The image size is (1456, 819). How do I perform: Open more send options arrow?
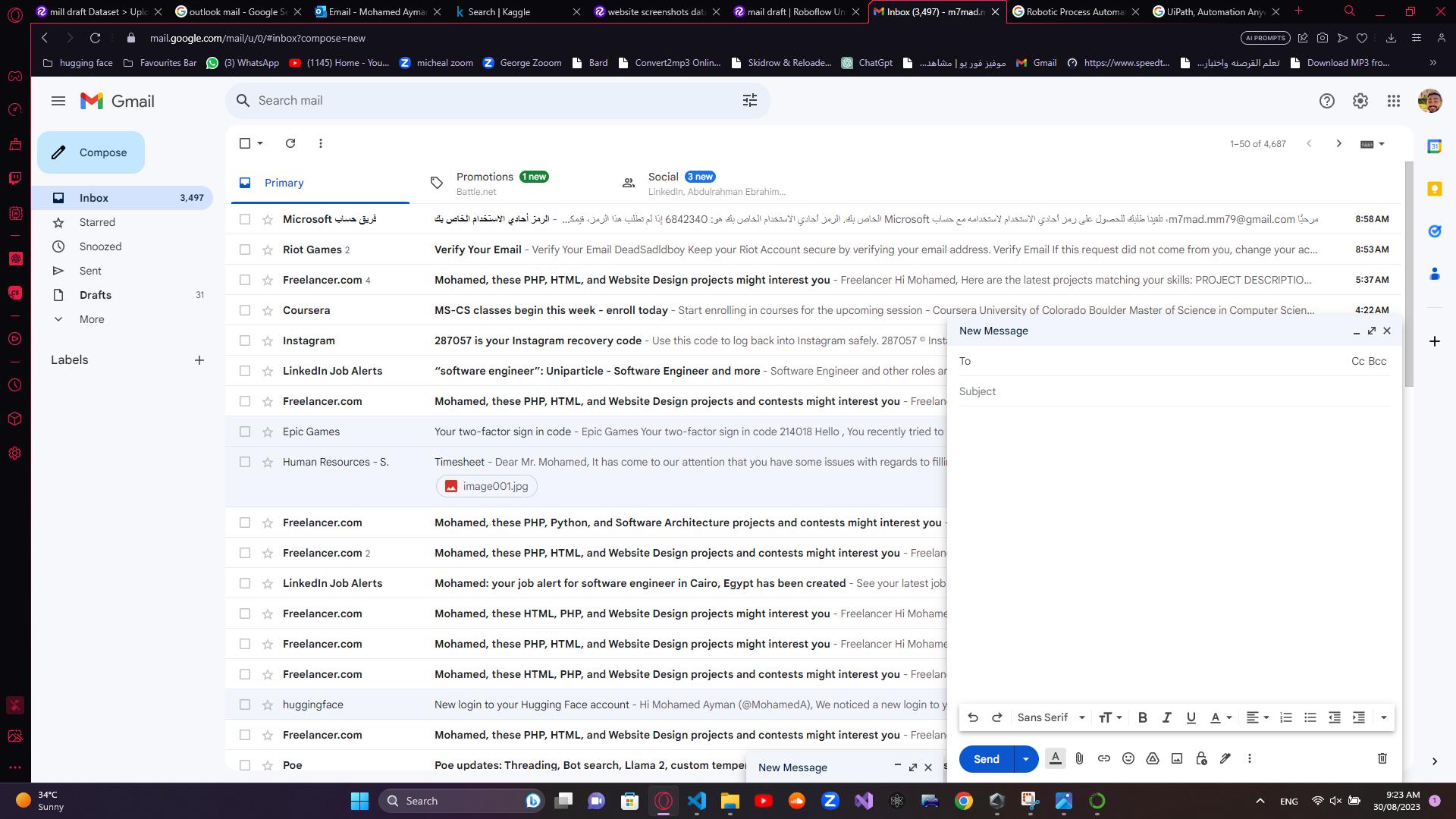tap(1025, 759)
